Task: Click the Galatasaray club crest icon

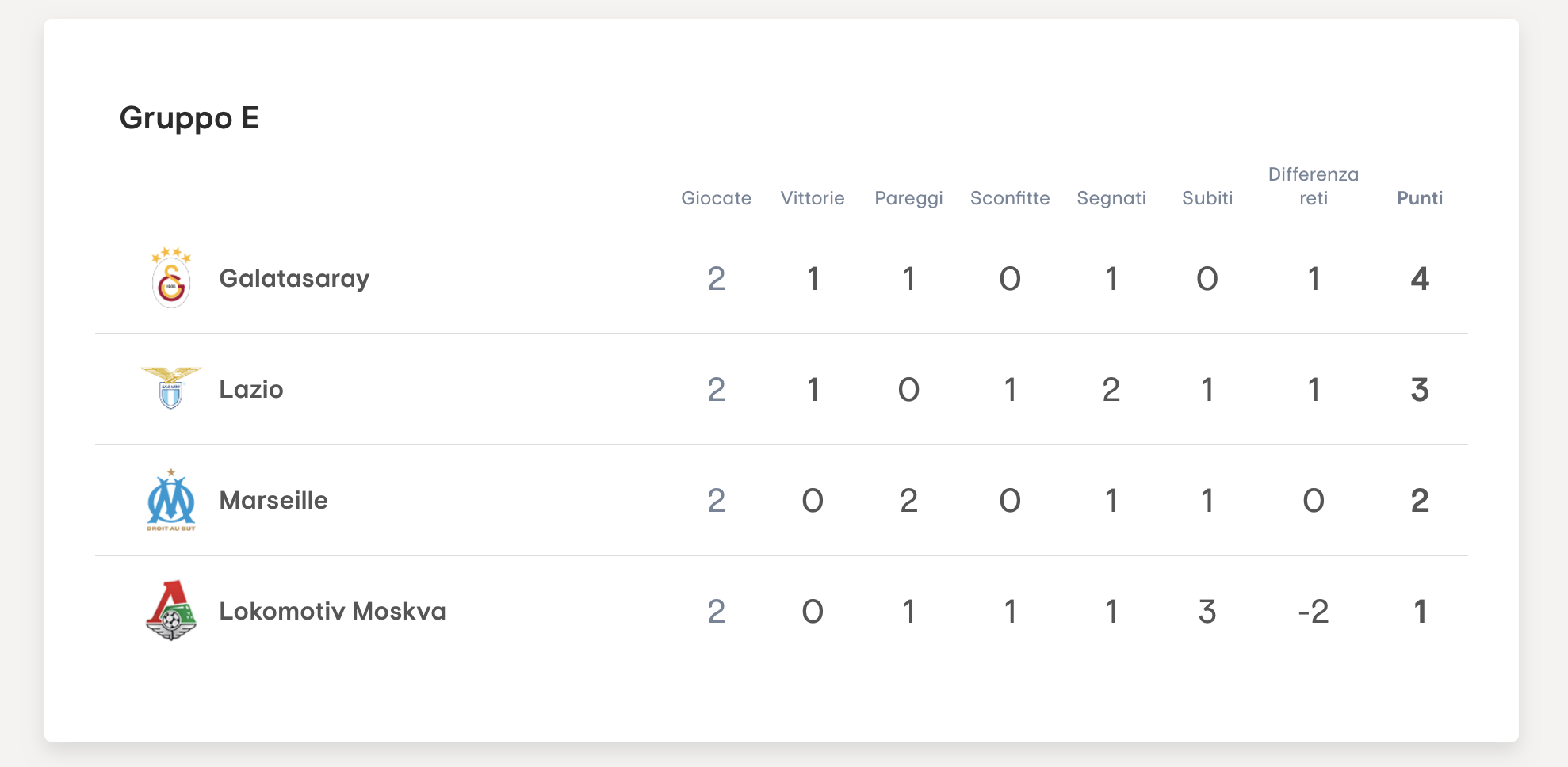Action: pyautogui.click(x=171, y=277)
